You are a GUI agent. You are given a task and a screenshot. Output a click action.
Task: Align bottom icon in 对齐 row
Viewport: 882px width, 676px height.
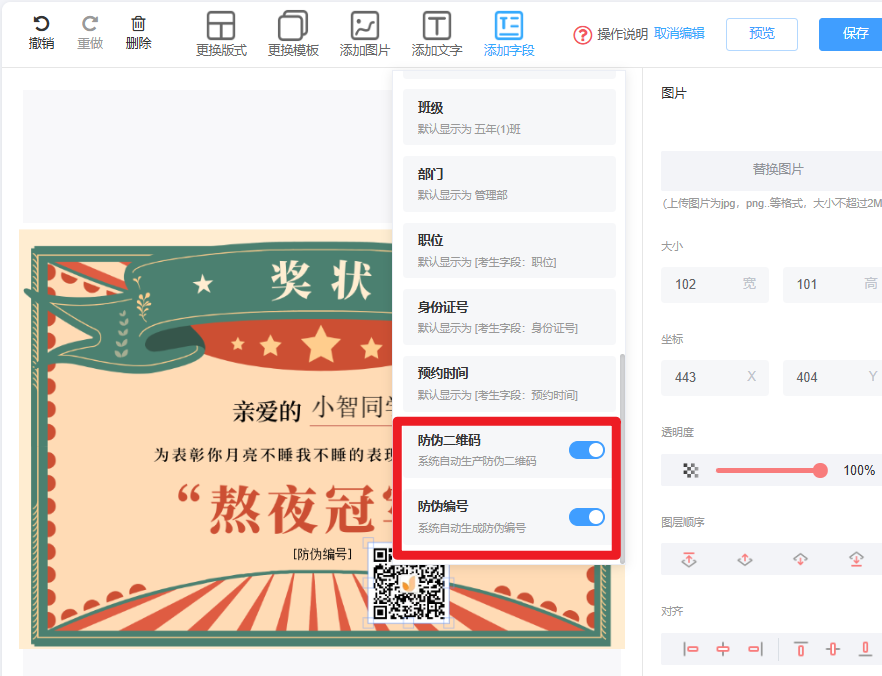[866, 650]
